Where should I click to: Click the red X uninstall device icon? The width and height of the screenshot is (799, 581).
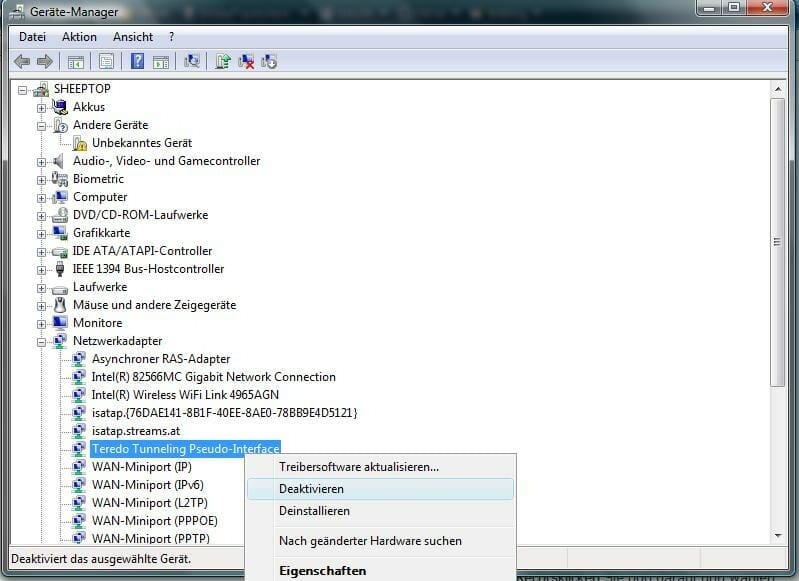coord(246,62)
